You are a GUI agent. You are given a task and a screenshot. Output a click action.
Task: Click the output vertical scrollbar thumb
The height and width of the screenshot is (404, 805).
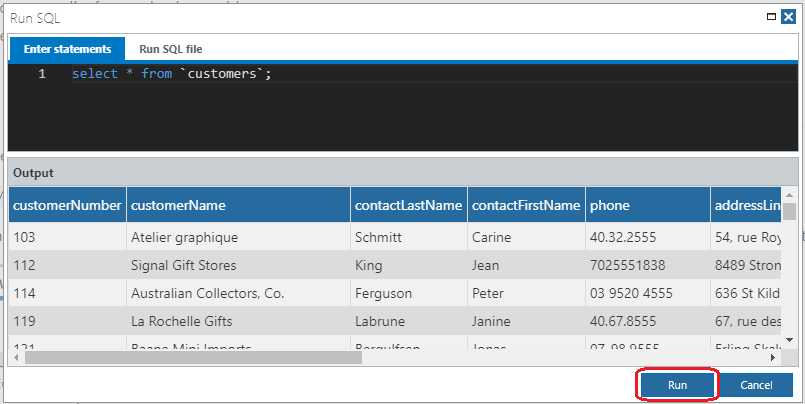[x=790, y=211]
